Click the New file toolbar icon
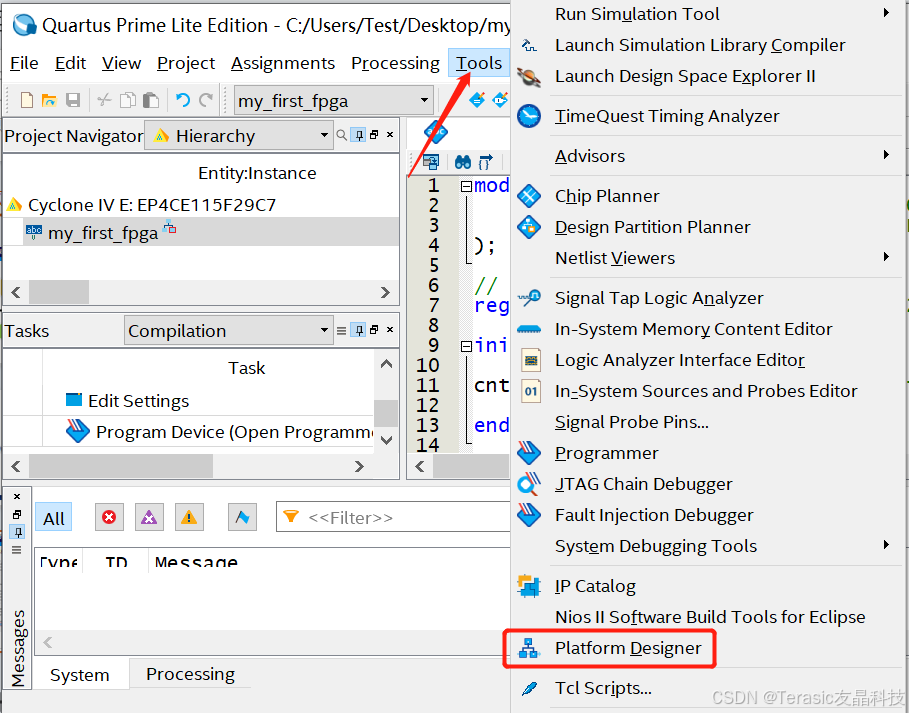 click(27, 100)
